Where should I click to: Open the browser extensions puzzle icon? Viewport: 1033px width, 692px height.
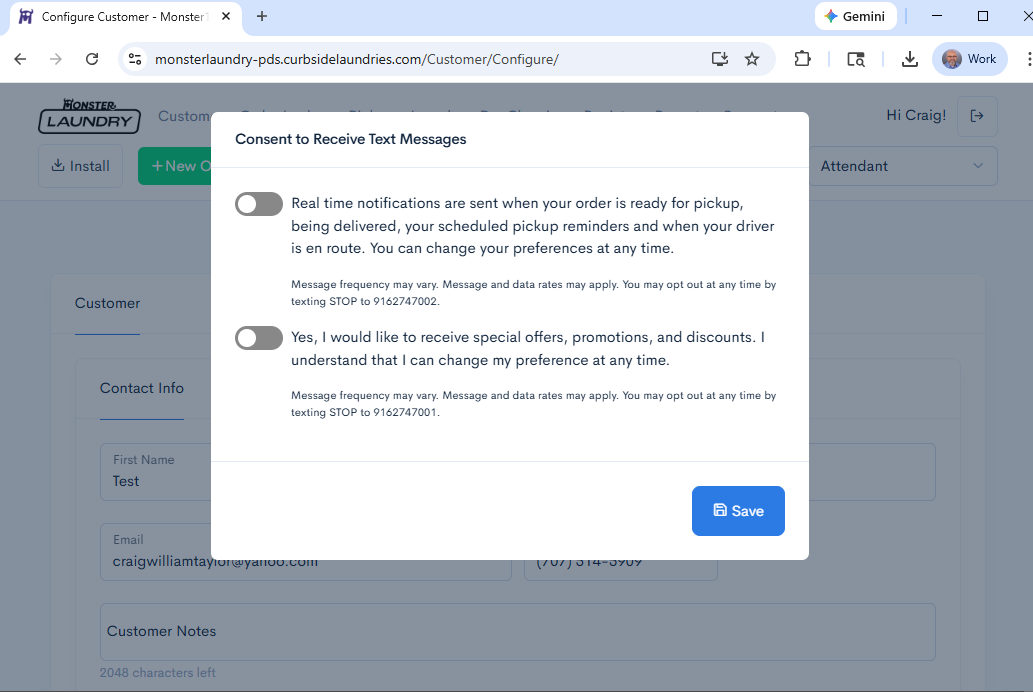coord(802,59)
